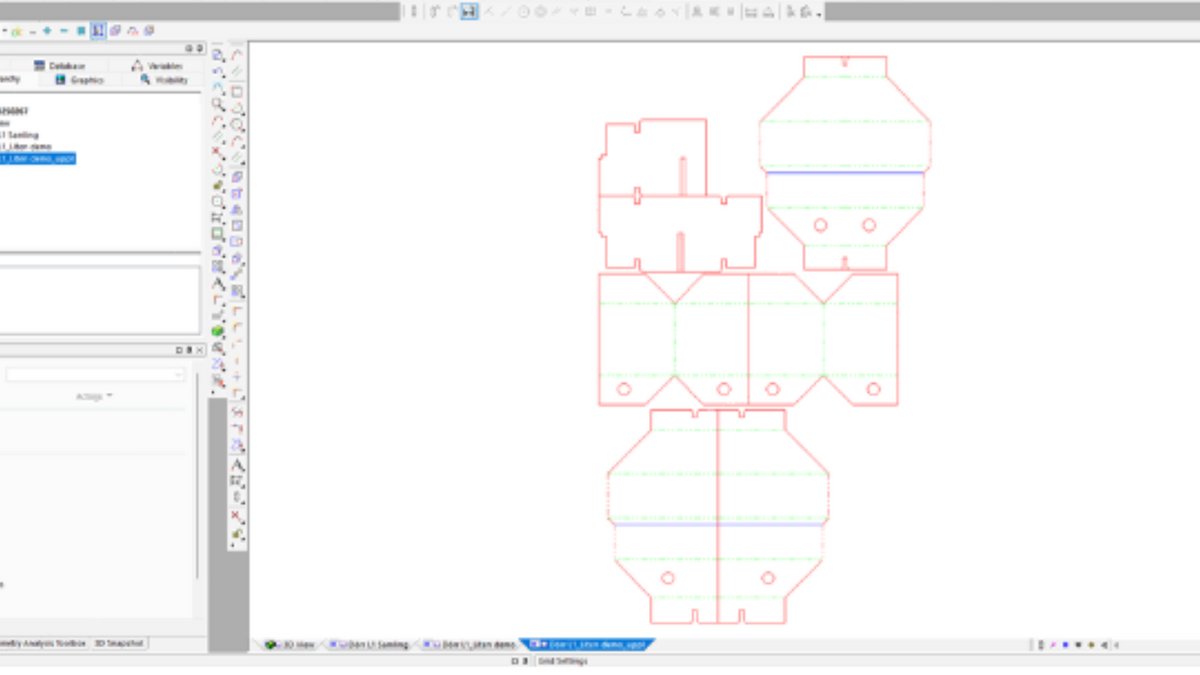The width and height of the screenshot is (1200, 675).
Task: Click the highlighted icon in top center toolbar
Action: pyautogui.click(x=468, y=11)
